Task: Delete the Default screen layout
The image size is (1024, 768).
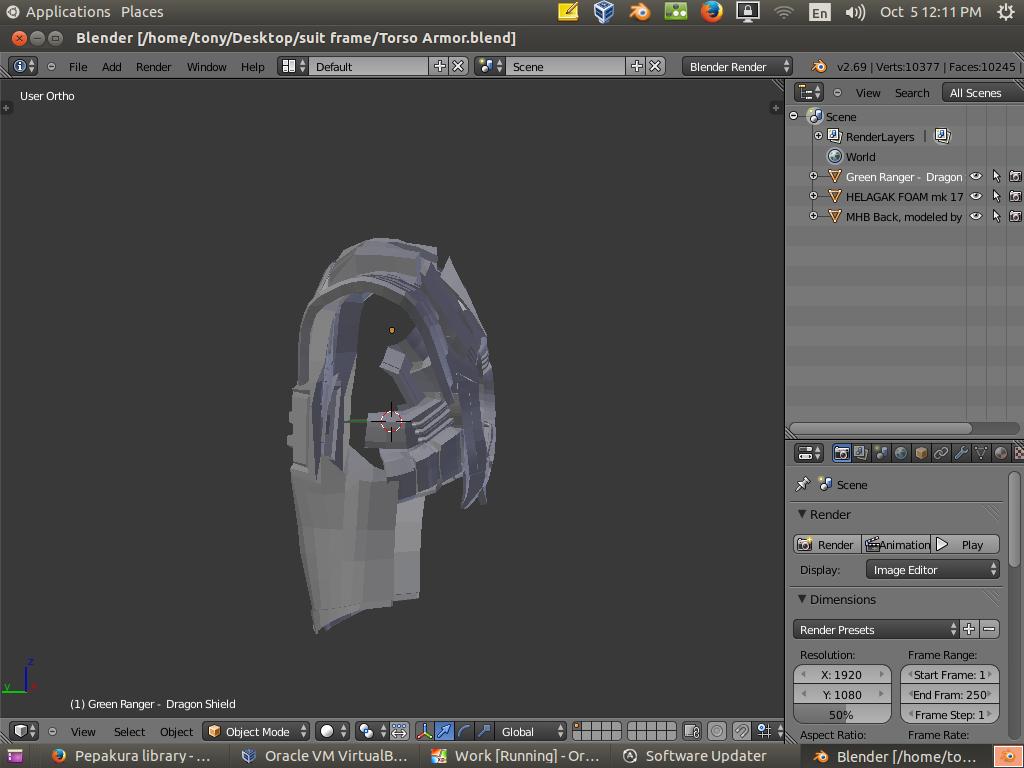Action: pyautogui.click(x=458, y=66)
